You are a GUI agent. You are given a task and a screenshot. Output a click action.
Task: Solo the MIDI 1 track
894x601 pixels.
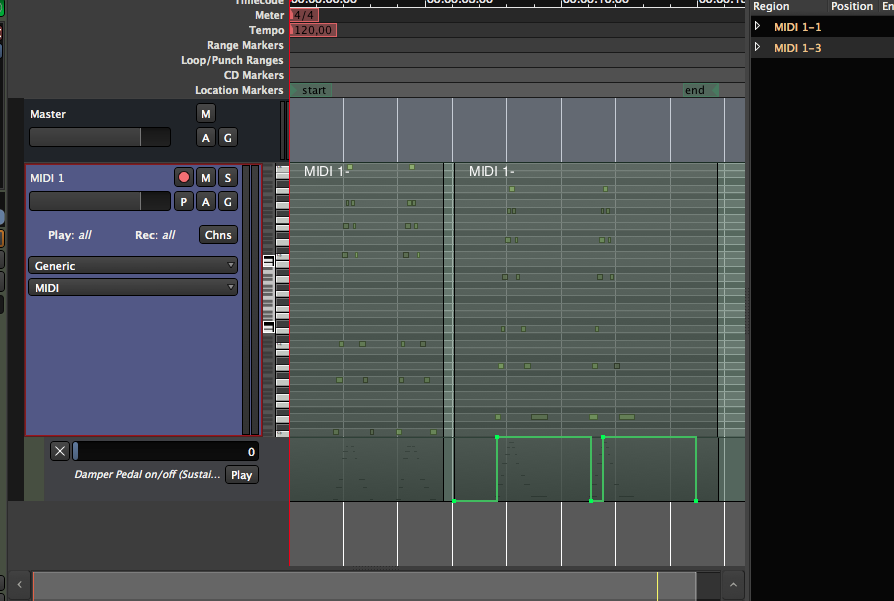click(x=228, y=178)
